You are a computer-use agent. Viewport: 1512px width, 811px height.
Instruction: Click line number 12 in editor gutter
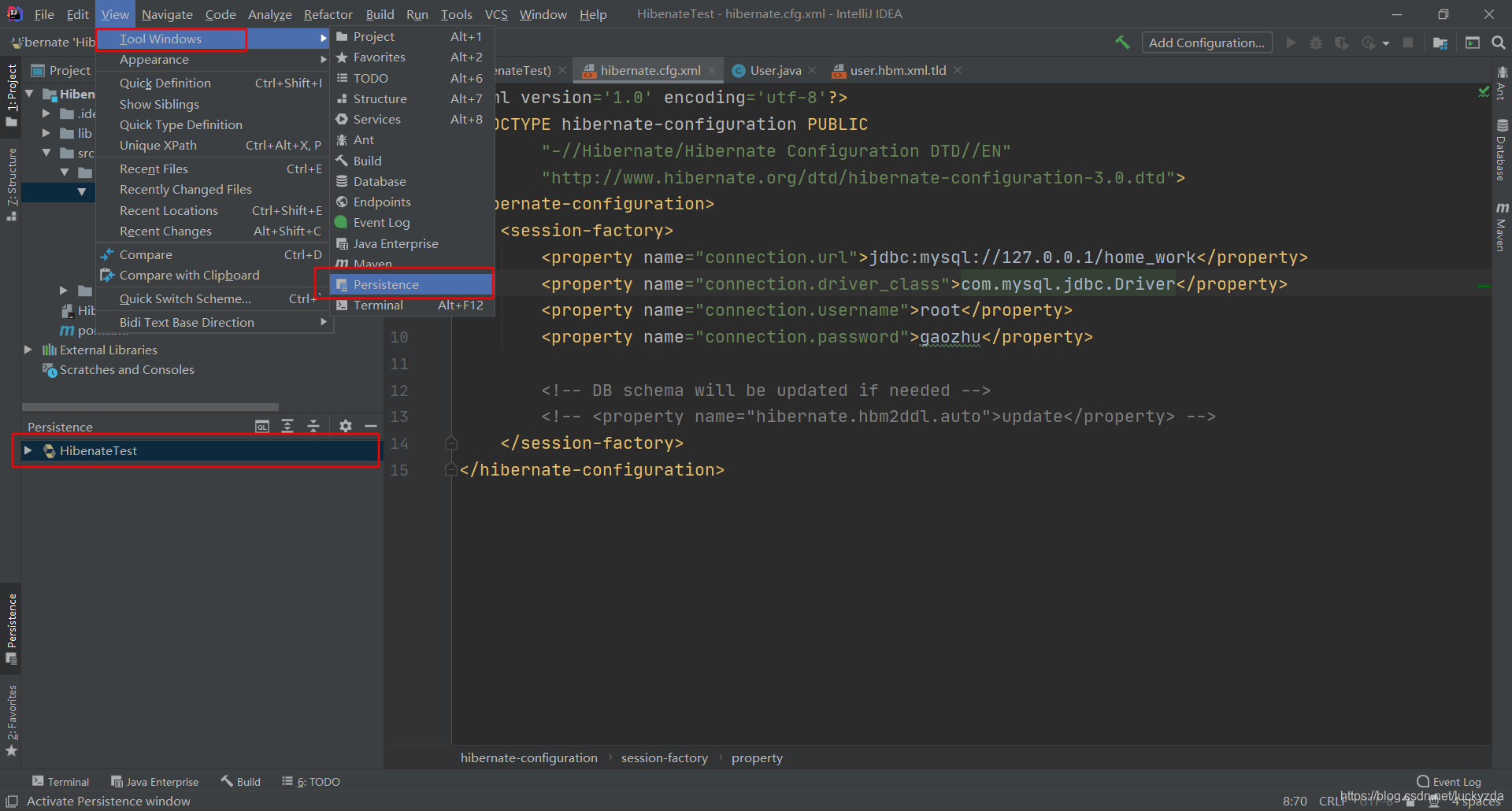[399, 391]
